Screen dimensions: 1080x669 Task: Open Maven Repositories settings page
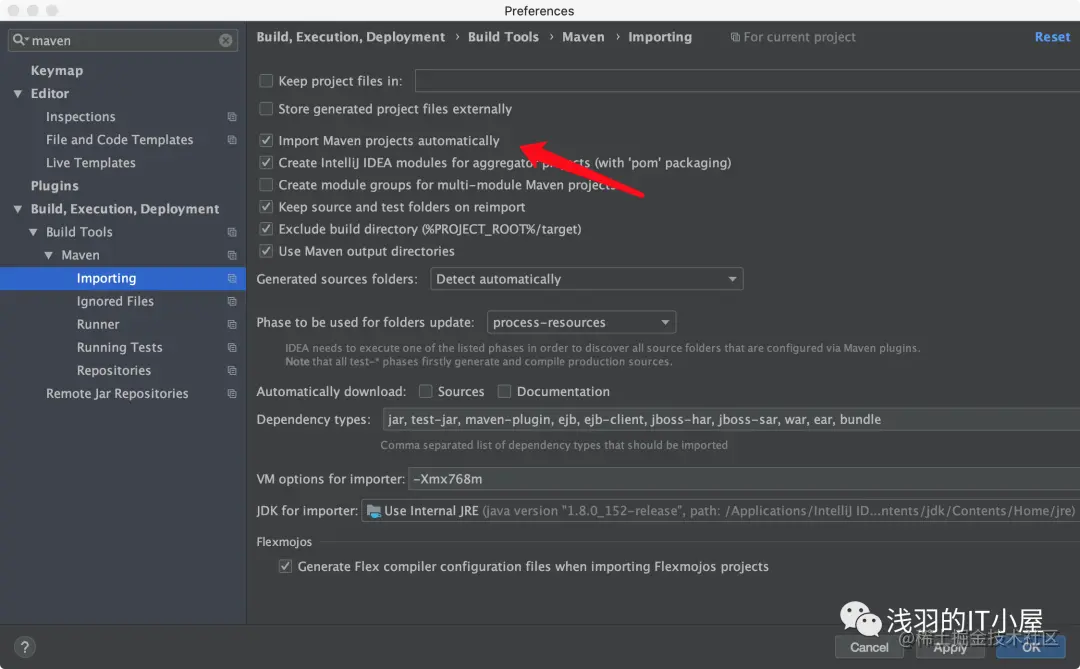tap(114, 371)
